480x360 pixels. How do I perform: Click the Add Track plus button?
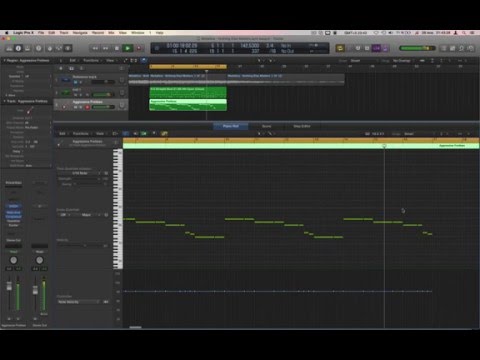click(61, 68)
